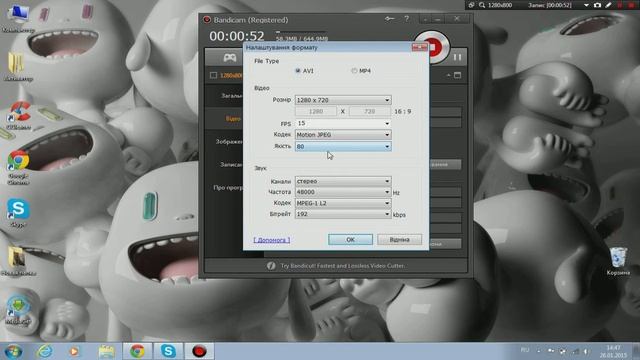Select the MP4 file type radio button
Viewport: 640px width, 360px height.
[354, 71]
